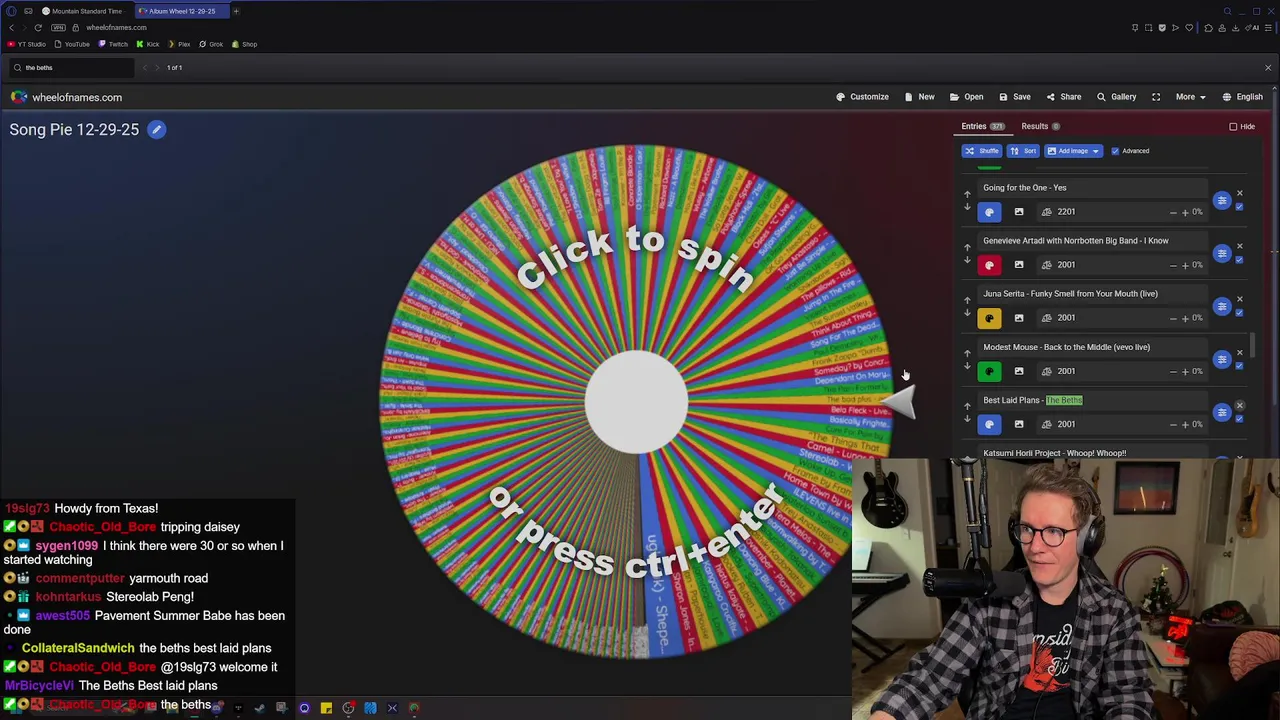
Task: Switch to the Entries tab
Action: [982, 126]
